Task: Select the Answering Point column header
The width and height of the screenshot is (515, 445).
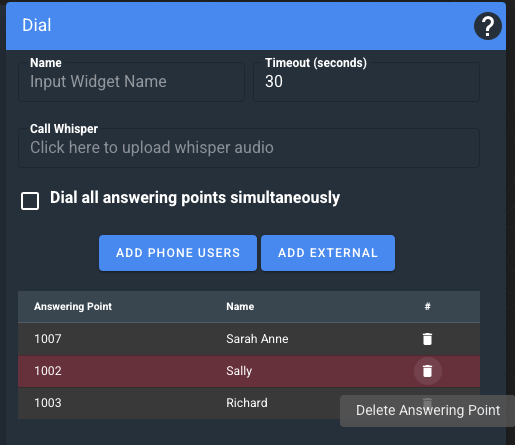Action: tap(73, 306)
